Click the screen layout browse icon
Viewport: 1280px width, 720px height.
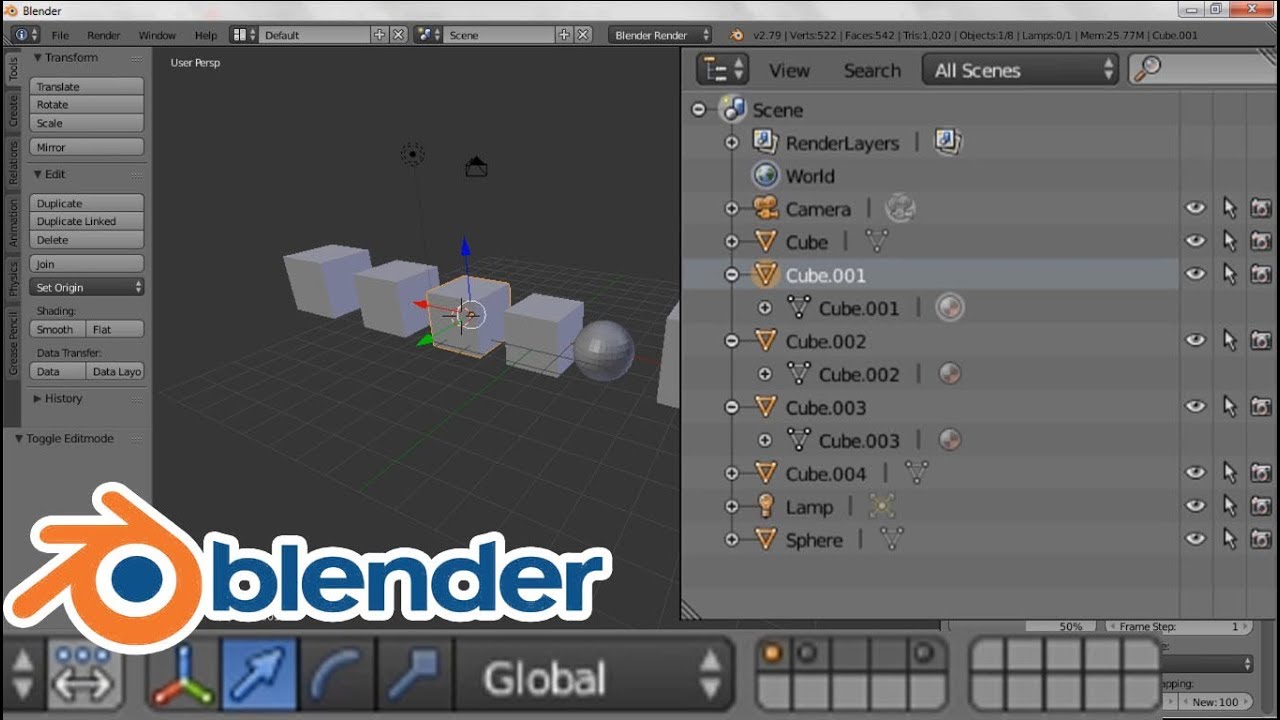pos(243,35)
